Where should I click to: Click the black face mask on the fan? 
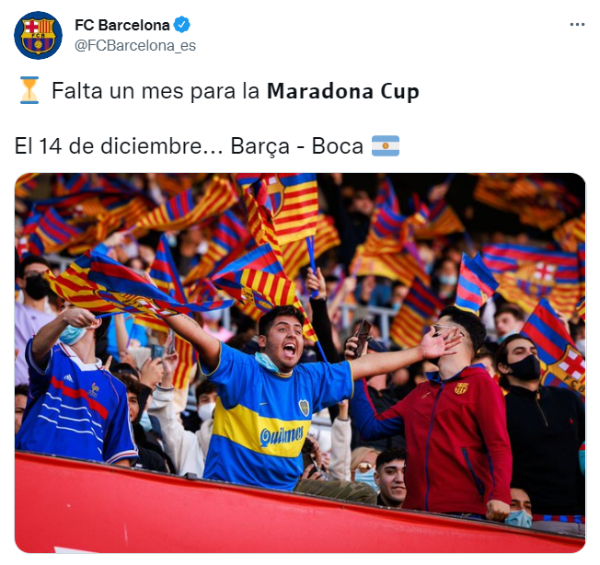click(x=526, y=368)
